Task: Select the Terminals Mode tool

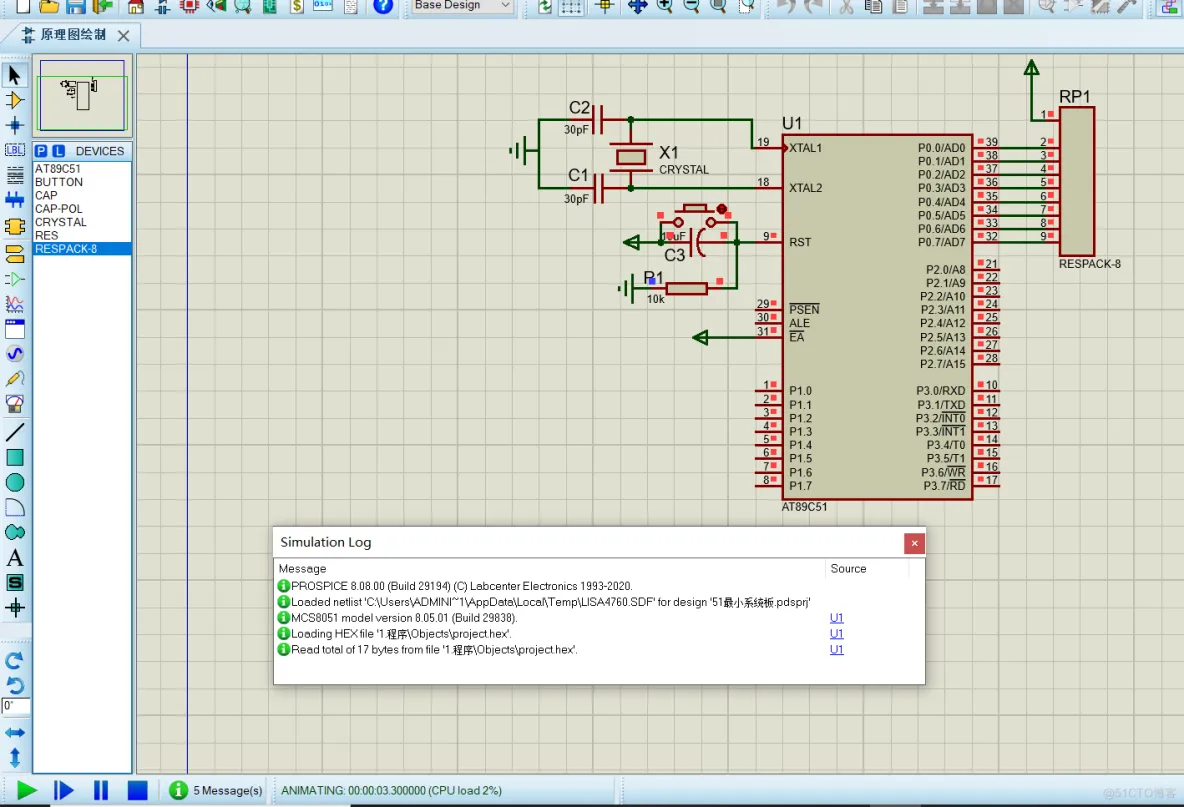Action: [x=14, y=254]
